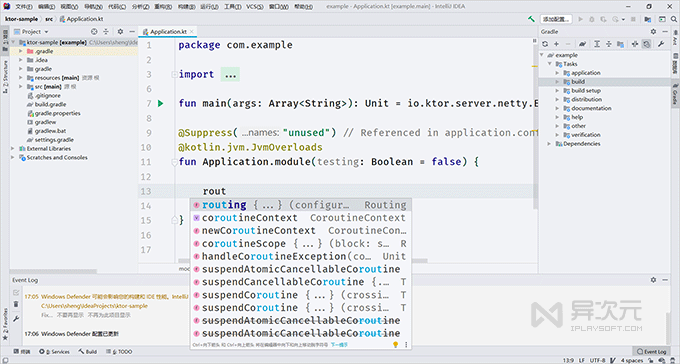The height and width of the screenshot is (364, 680).
Task: Click the ktor-sample project path link in the Event Log
Action: (x=95, y=306)
